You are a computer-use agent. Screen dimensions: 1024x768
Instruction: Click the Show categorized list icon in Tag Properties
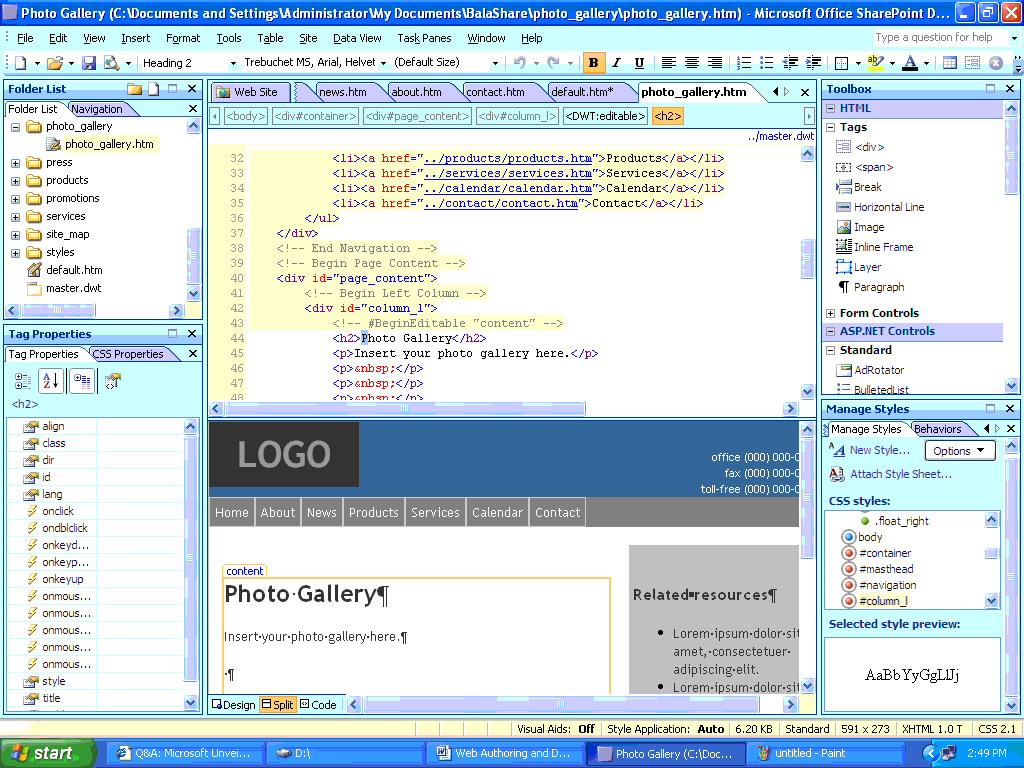point(22,381)
